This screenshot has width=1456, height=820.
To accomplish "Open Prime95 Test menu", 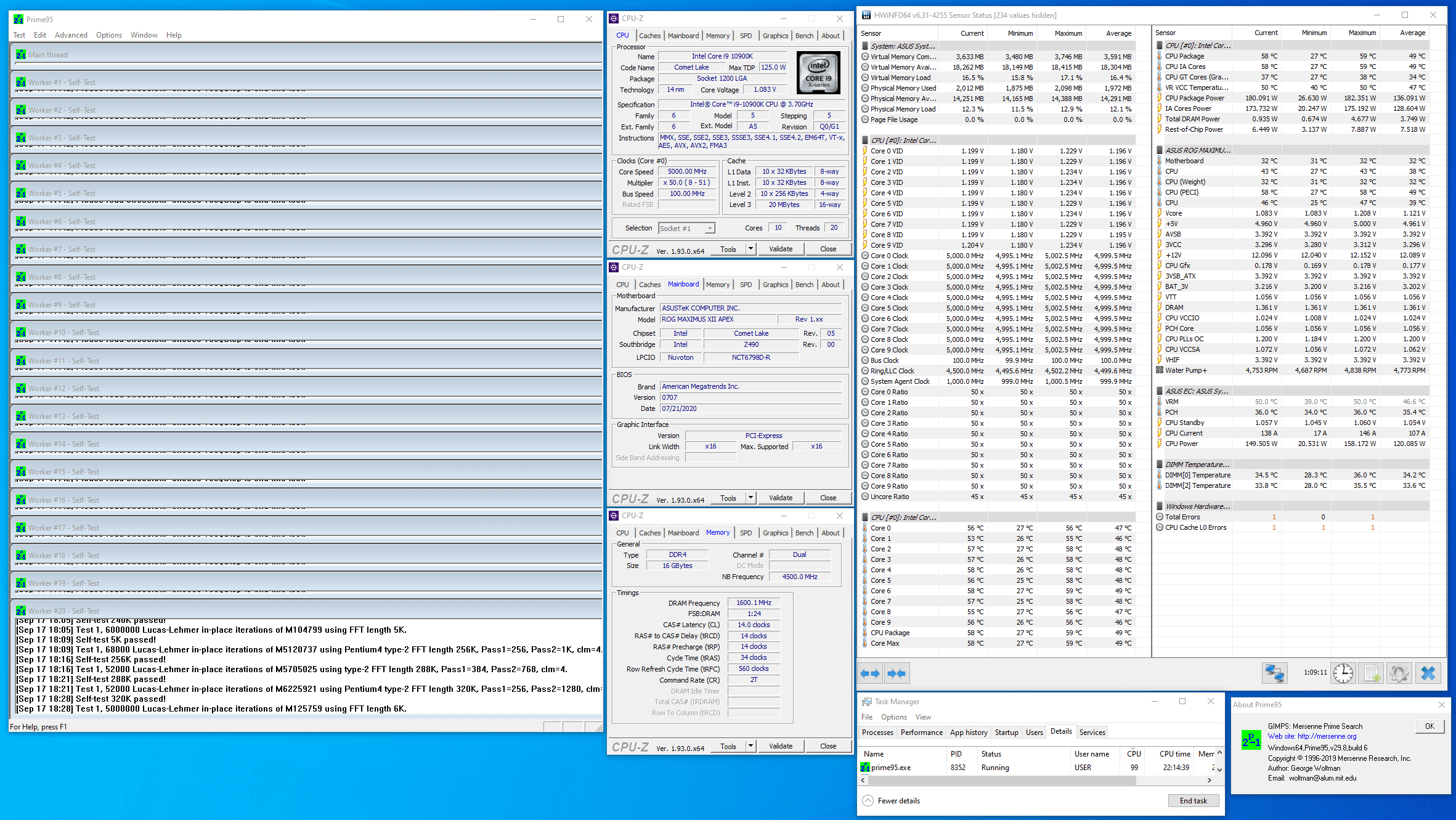I will (19, 35).
